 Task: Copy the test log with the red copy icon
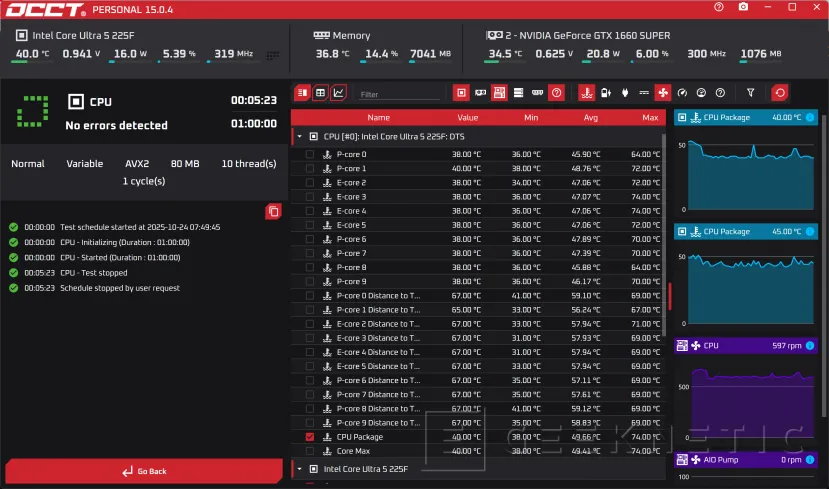273,211
